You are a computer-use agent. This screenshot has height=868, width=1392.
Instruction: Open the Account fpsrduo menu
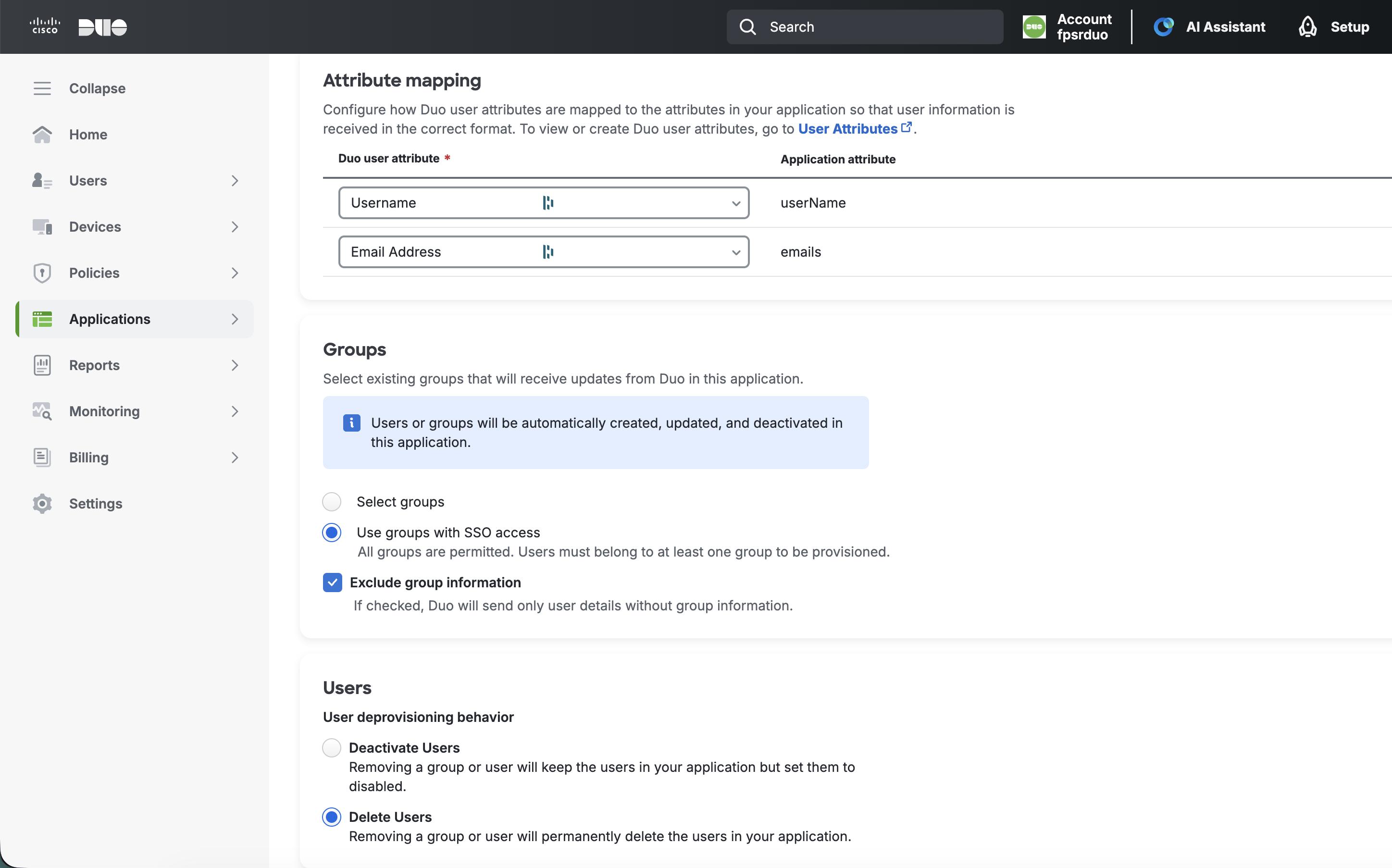[1068, 27]
